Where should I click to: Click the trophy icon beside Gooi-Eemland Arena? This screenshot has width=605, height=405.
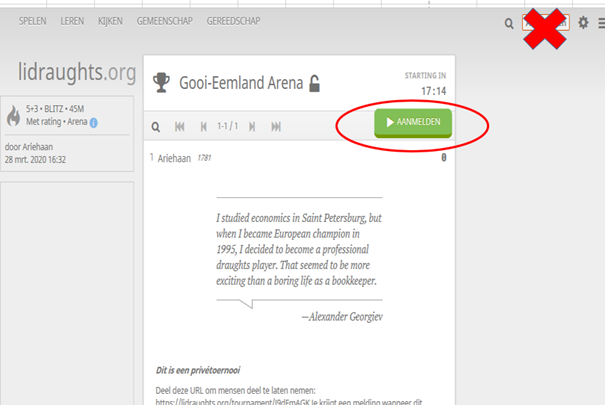pos(161,83)
